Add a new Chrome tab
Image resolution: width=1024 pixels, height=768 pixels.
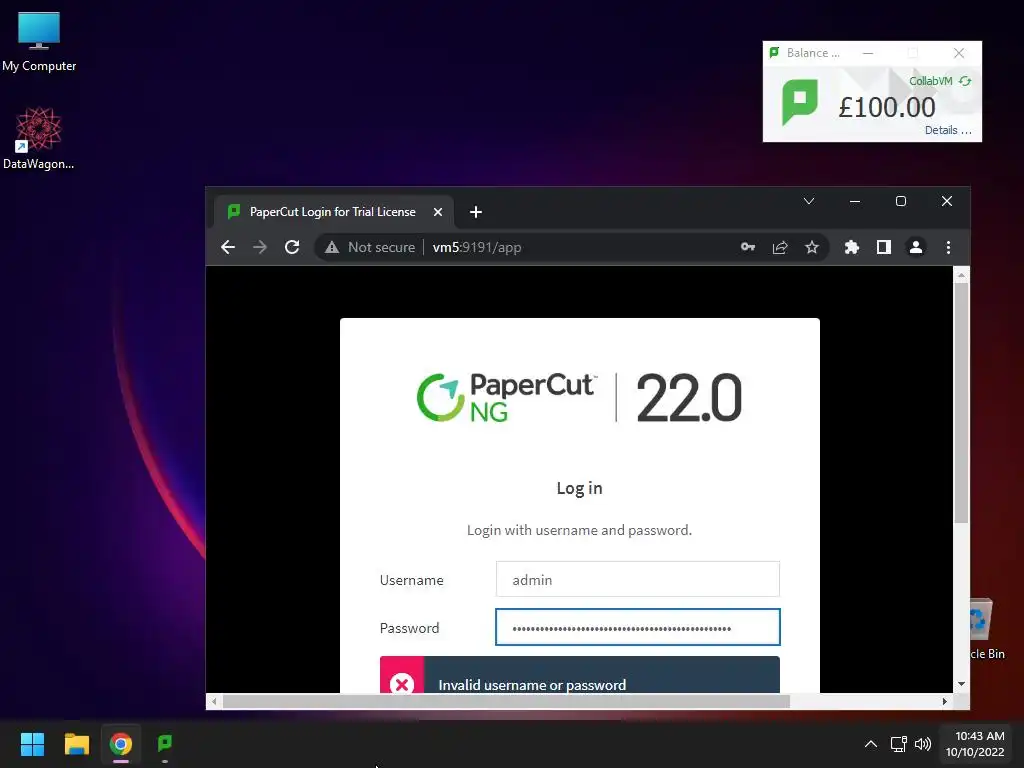[x=475, y=212]
